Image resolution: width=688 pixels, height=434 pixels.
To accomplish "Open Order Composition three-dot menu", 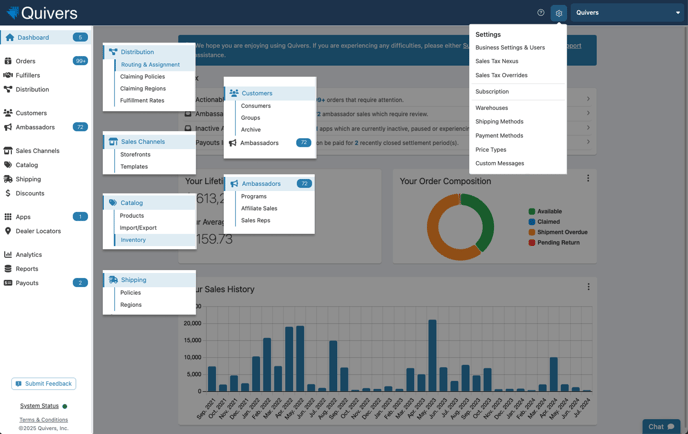I will click(x=588, y=178).
